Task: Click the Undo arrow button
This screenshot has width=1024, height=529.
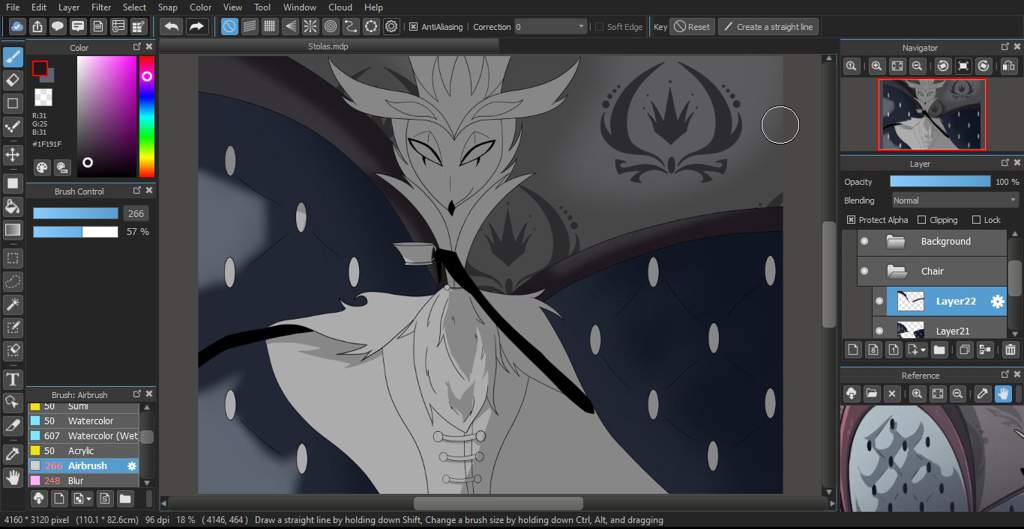Action: pyautogui.click(x=172, y=27)
